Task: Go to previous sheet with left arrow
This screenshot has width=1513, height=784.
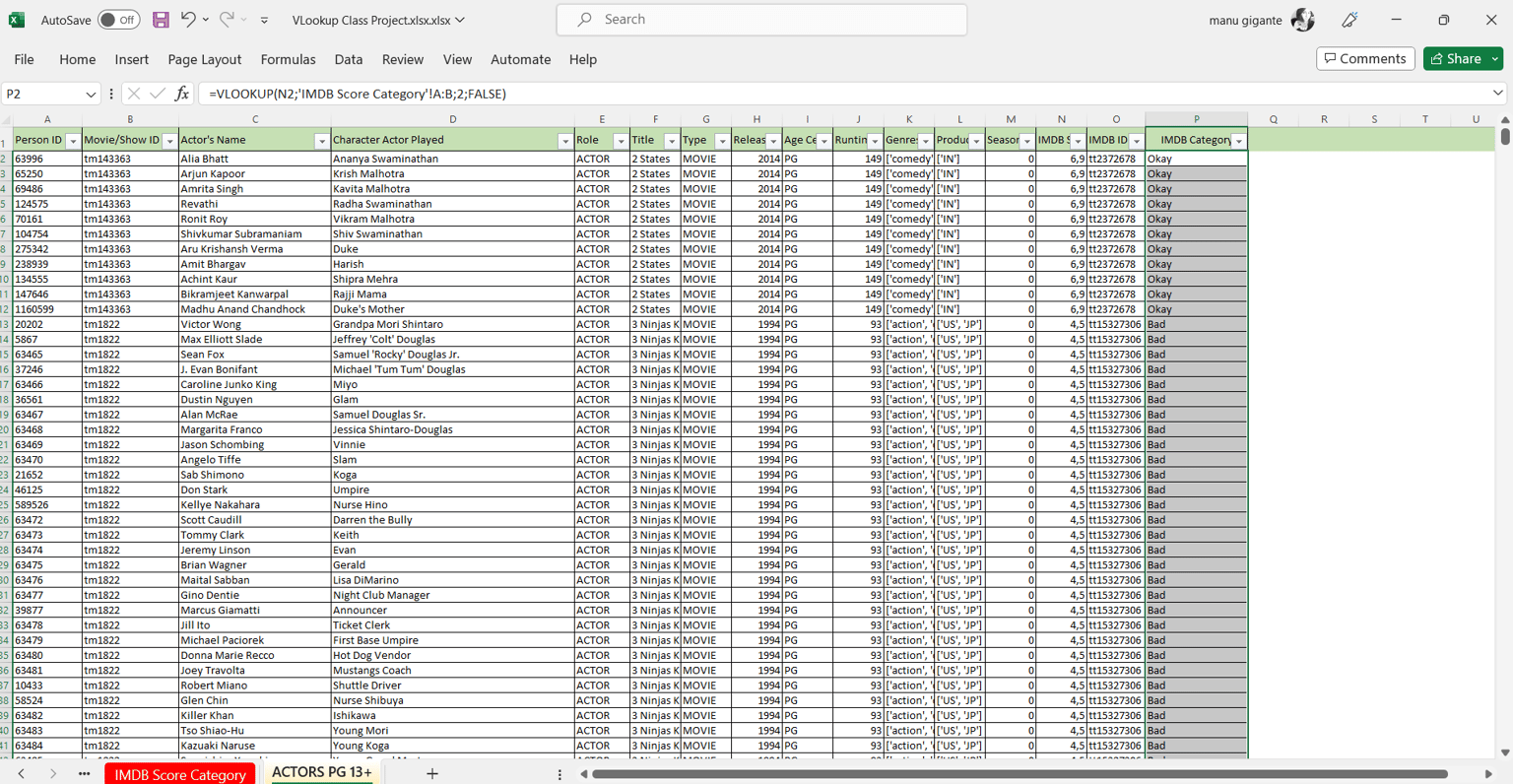Action: point(22,774)
